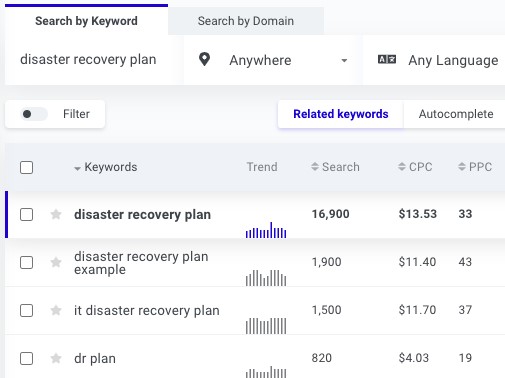Star the 'disaster recovery plan example' keyword
The height and width of the screenshot is (378, 505).
tap(56, 262)
